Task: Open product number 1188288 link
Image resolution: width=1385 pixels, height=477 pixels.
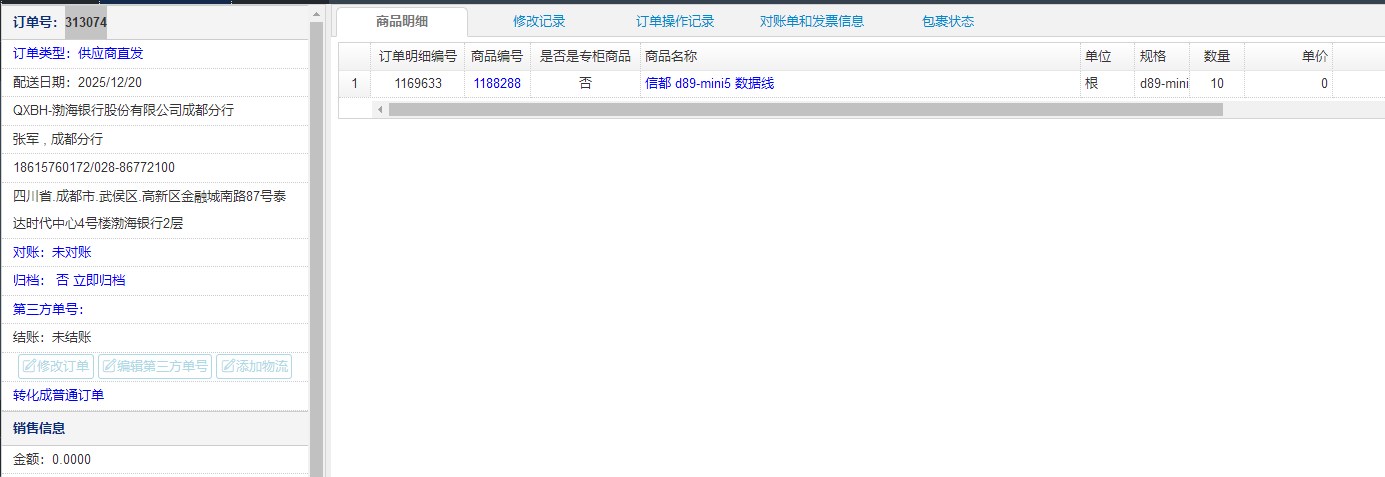Action: click(497, 84)
